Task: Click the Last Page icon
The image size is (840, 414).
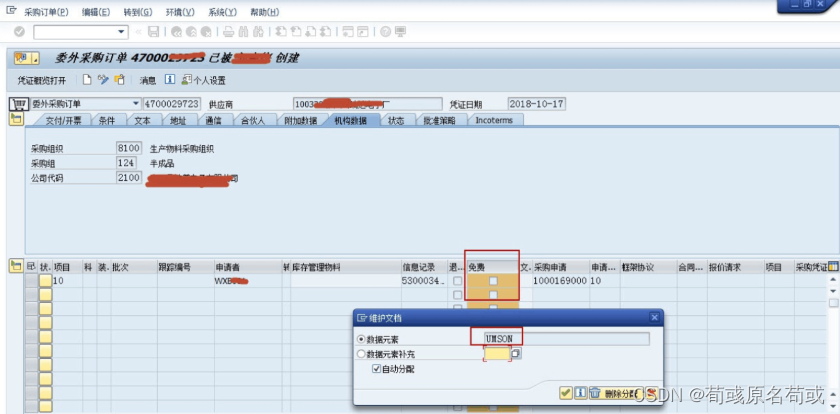Action: click(325, 32)
